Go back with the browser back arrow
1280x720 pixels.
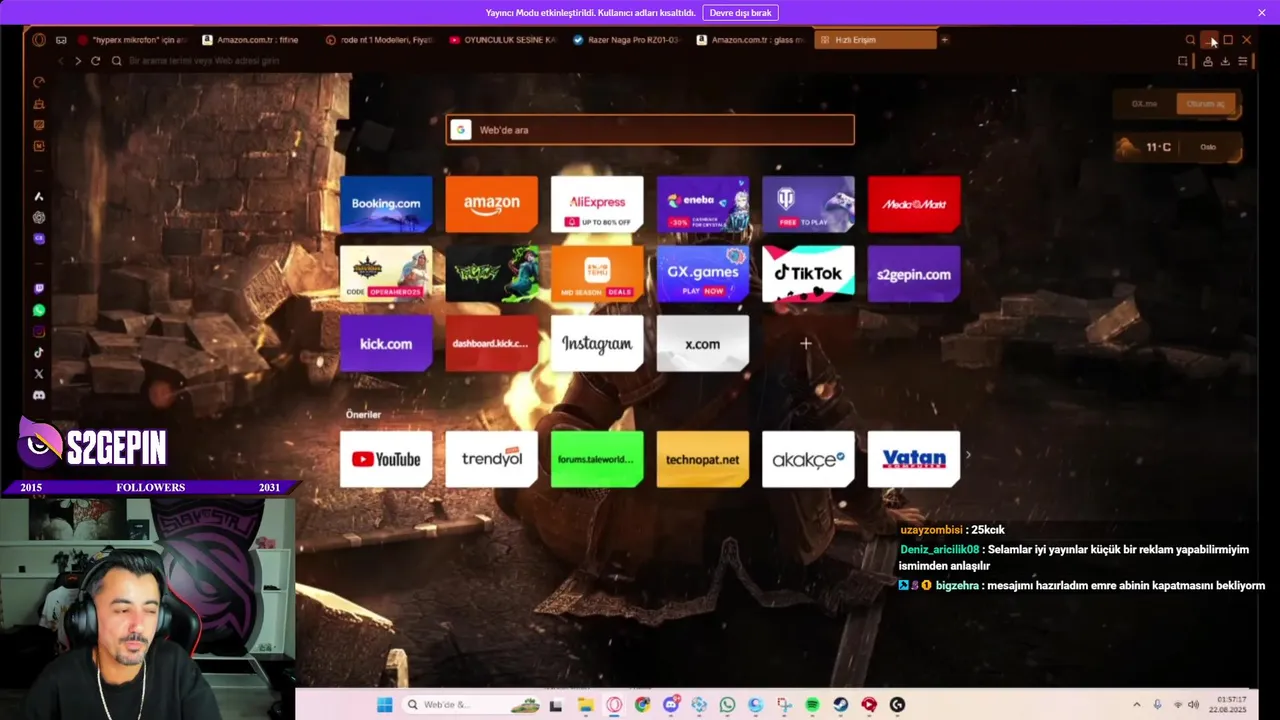[61, 61]
